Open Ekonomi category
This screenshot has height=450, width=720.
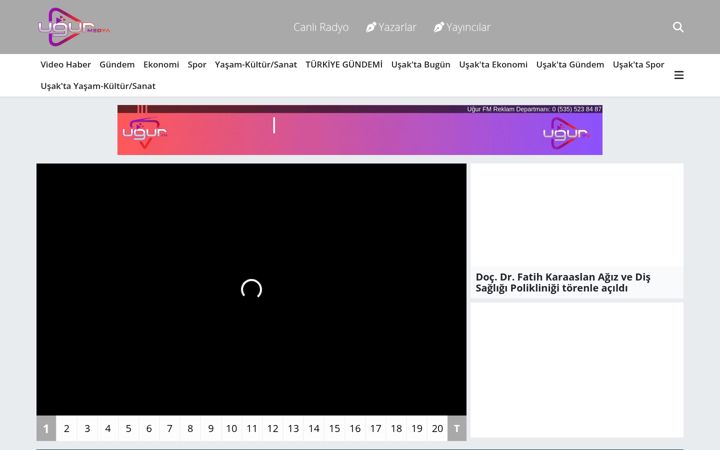point(161,65)
